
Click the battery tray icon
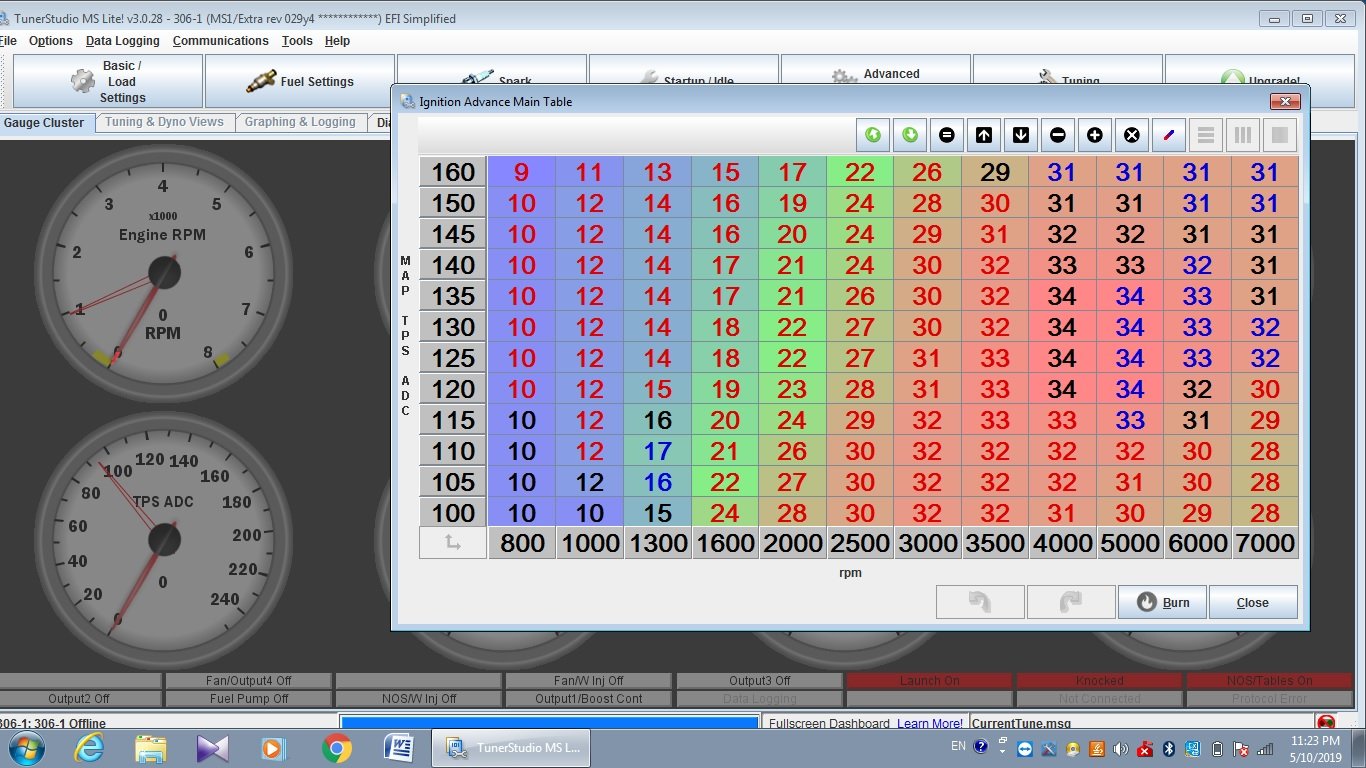click(1217, 748)
